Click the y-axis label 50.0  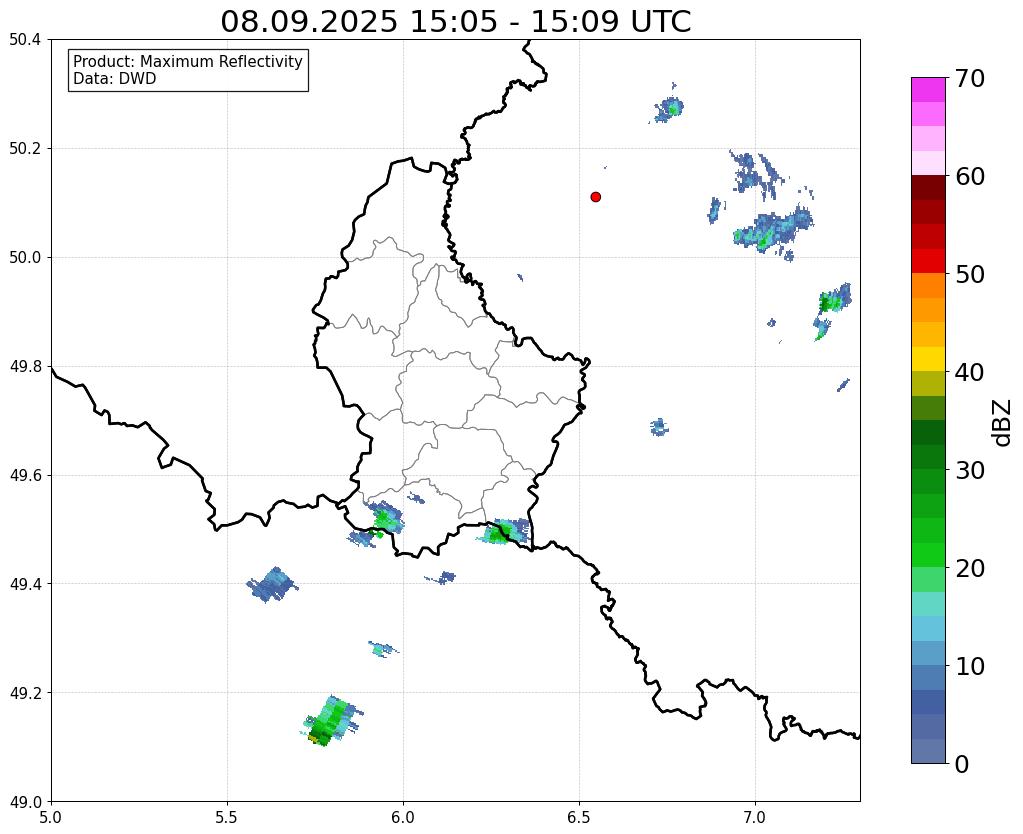25,258
